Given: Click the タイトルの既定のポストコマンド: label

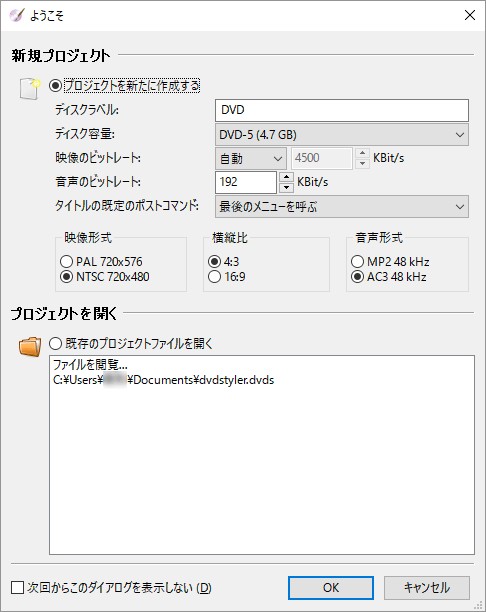Looking at the screenshot, I should (x=126, y=206).
